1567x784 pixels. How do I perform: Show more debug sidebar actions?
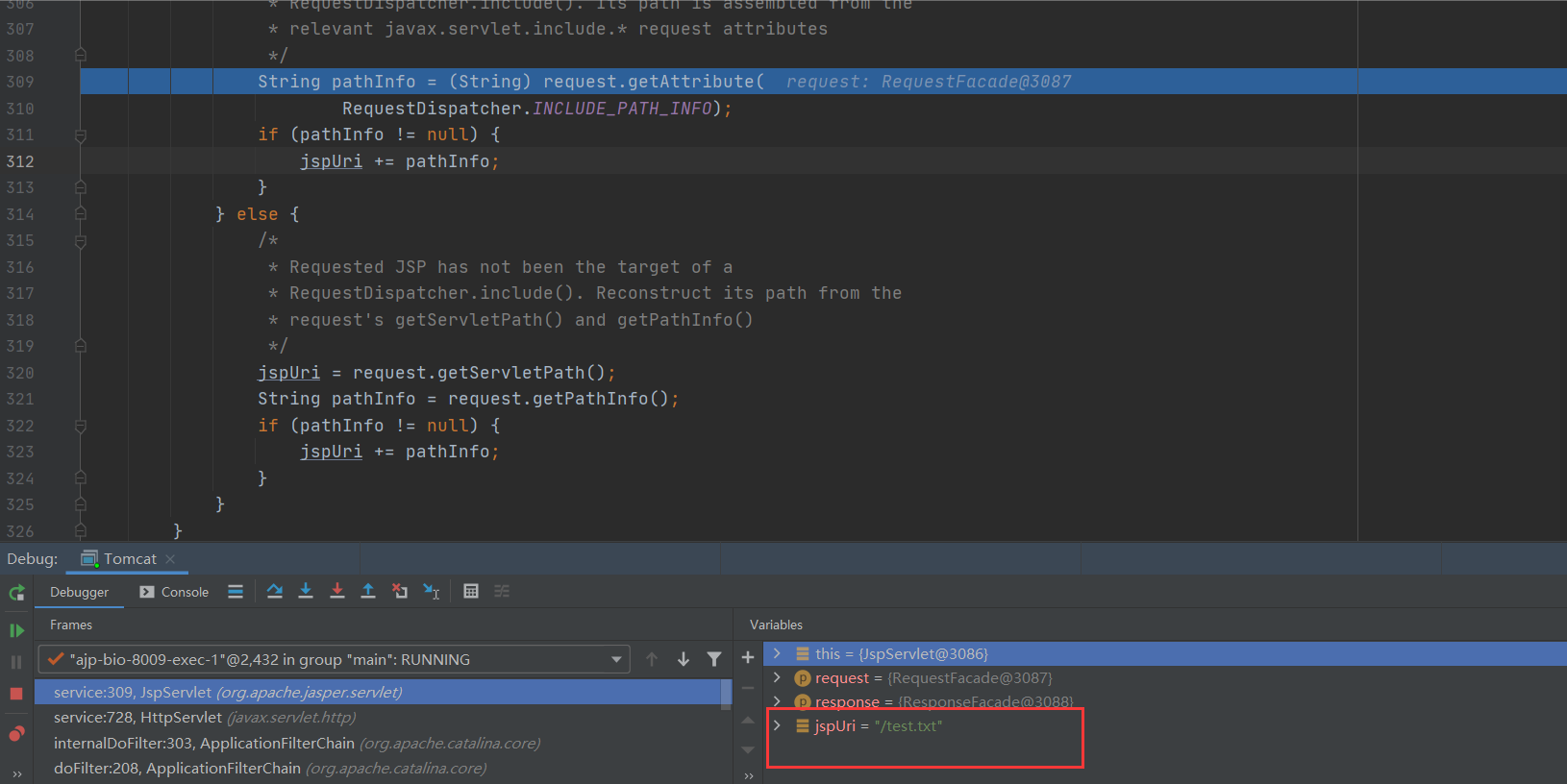pos(16,774)
